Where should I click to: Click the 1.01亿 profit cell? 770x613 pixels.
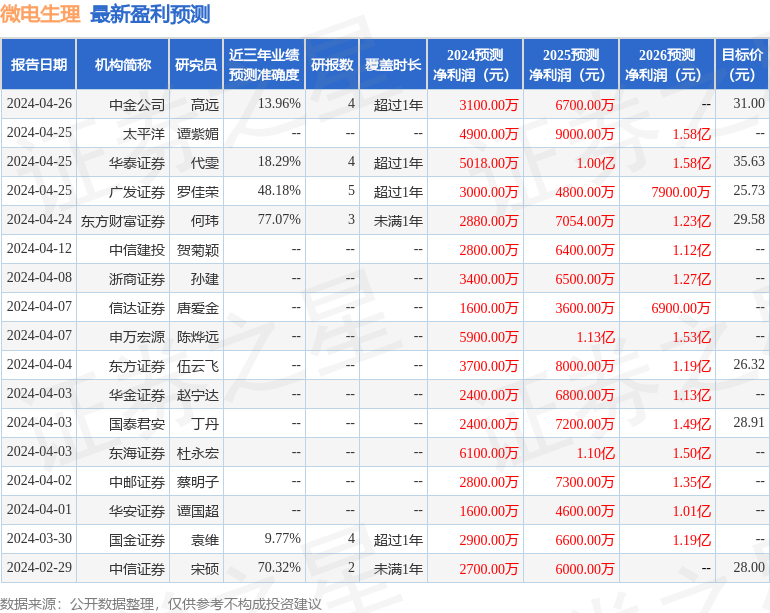point(691,510)
